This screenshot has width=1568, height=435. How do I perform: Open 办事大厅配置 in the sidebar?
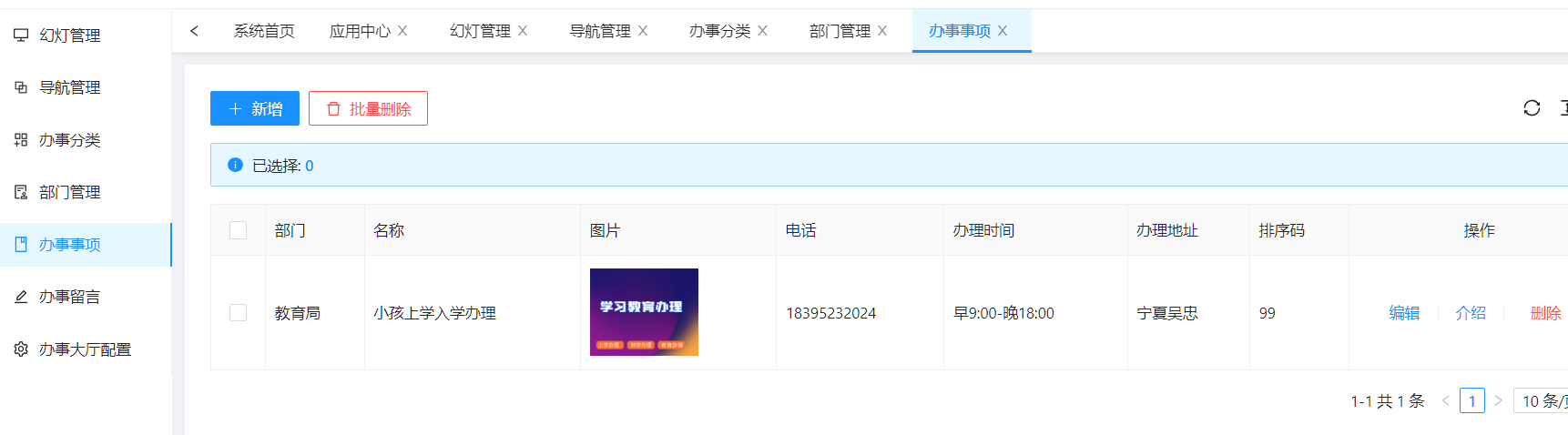coord(86,349)
